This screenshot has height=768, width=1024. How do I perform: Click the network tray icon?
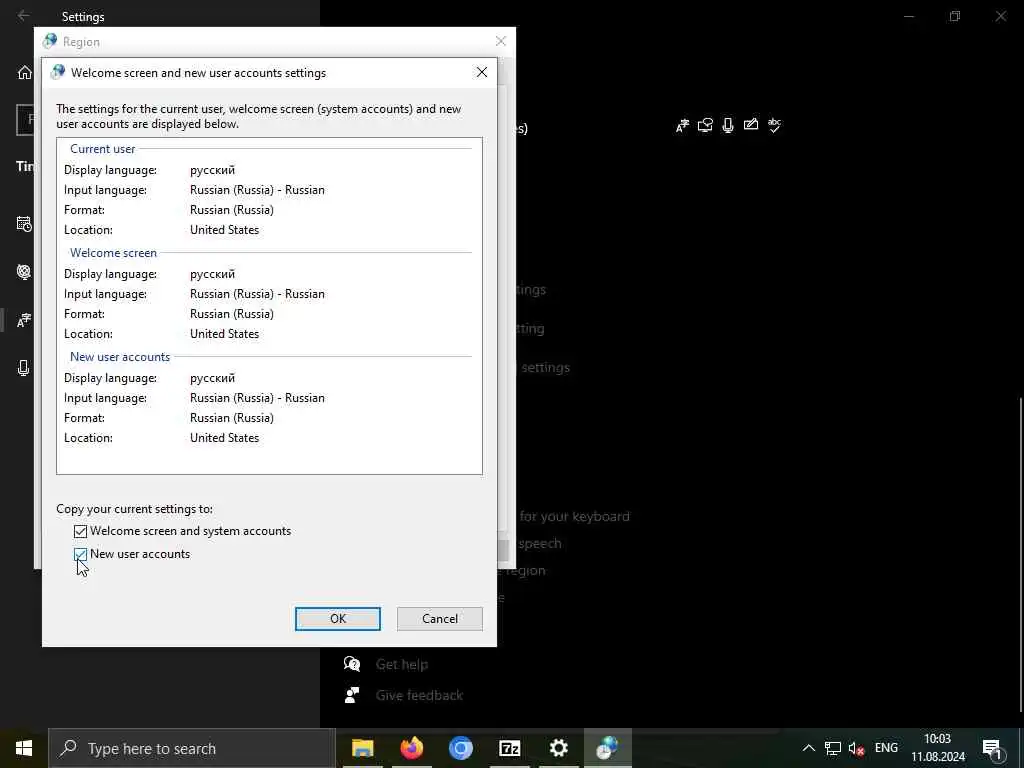[x=833, y=748]
